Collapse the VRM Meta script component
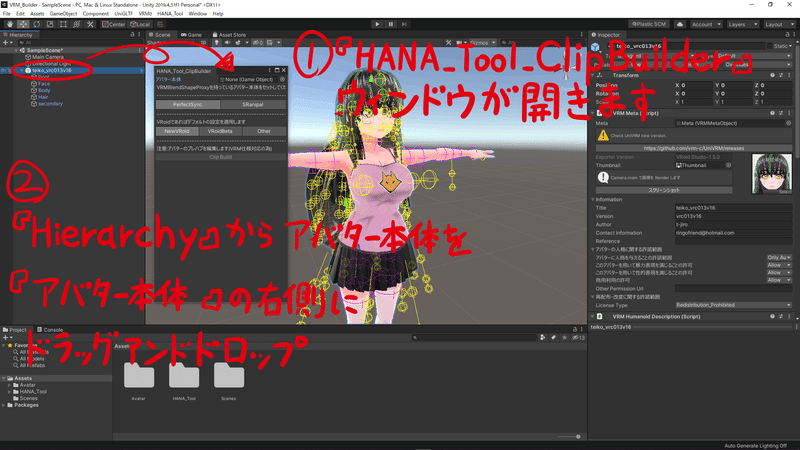 [x=593, y=113]
